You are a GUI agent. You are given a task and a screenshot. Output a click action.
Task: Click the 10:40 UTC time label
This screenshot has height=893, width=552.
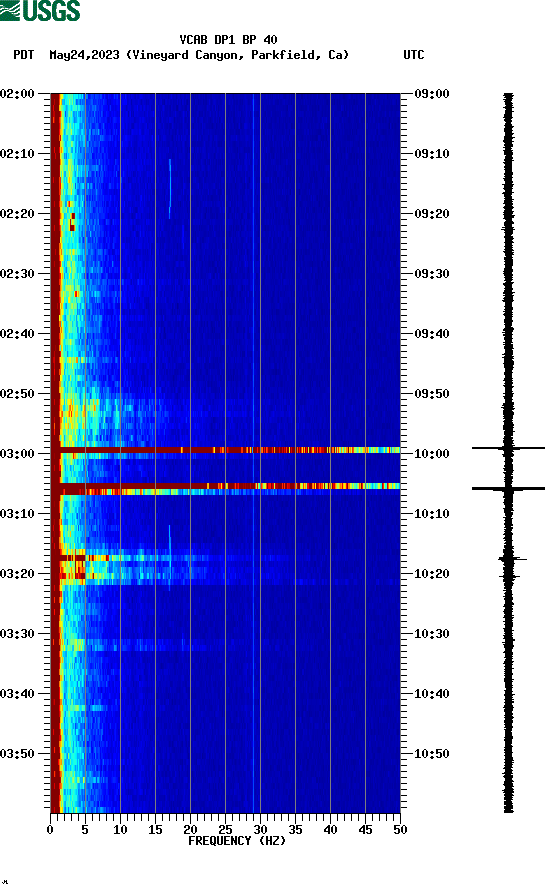click(x=432, y=694)
